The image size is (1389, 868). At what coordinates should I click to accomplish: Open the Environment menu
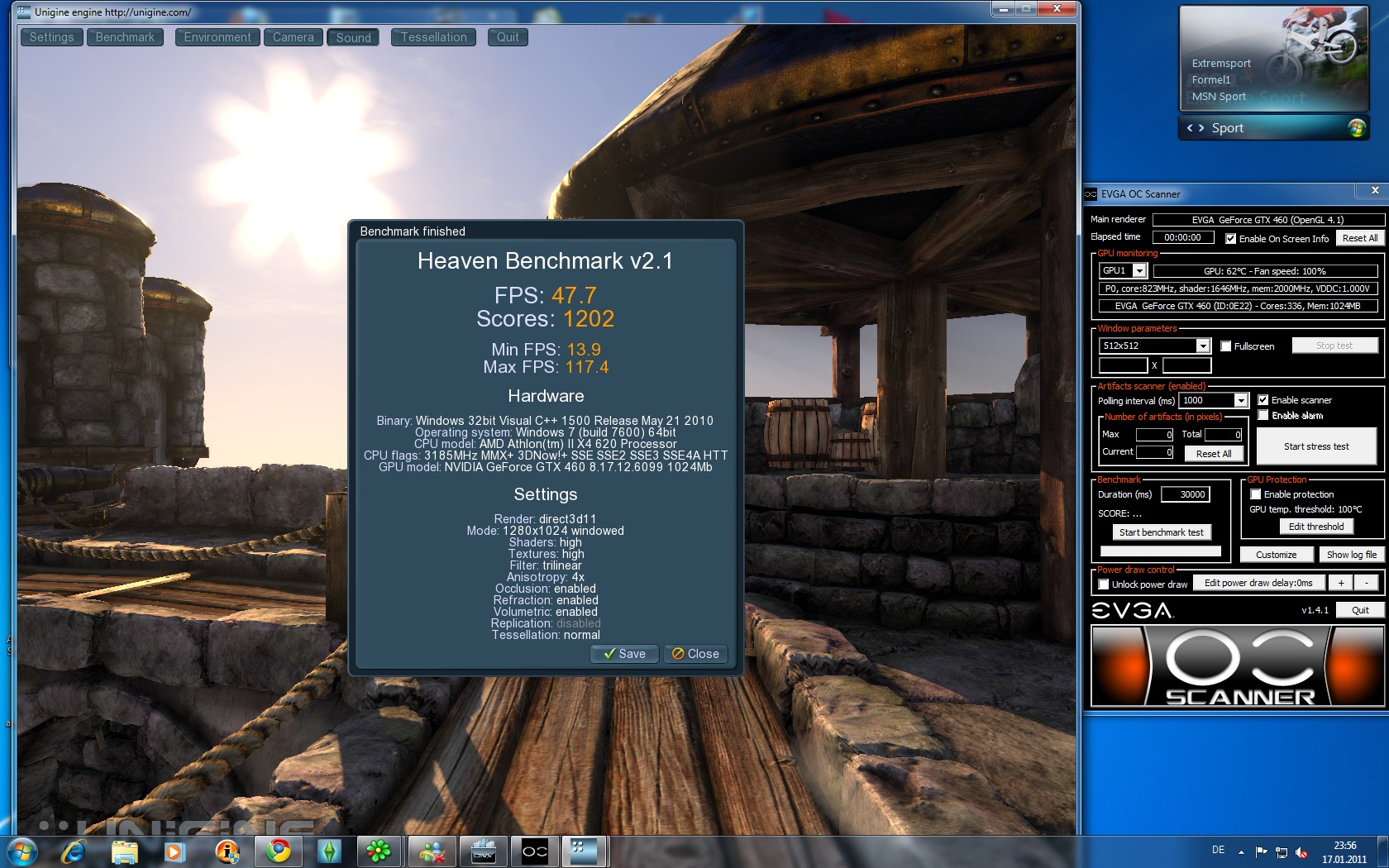click(x=217, y=37)
